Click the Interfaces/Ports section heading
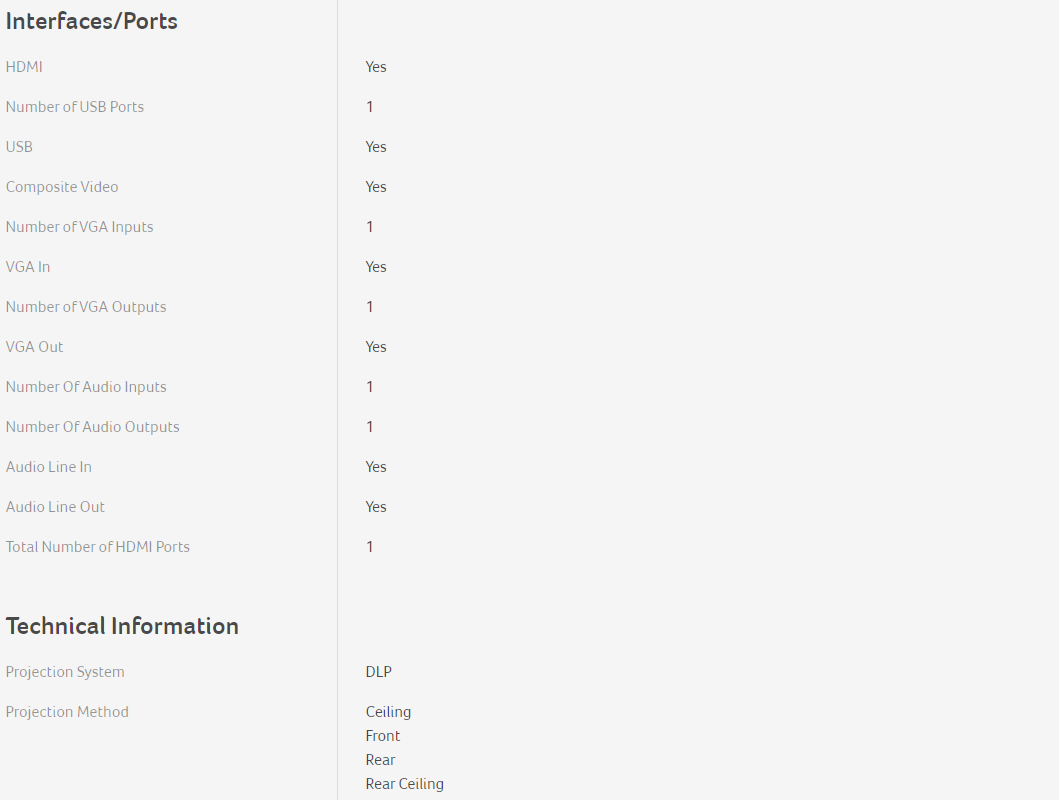Screen dimensions: 1059x800 click(x=92, y=21)
